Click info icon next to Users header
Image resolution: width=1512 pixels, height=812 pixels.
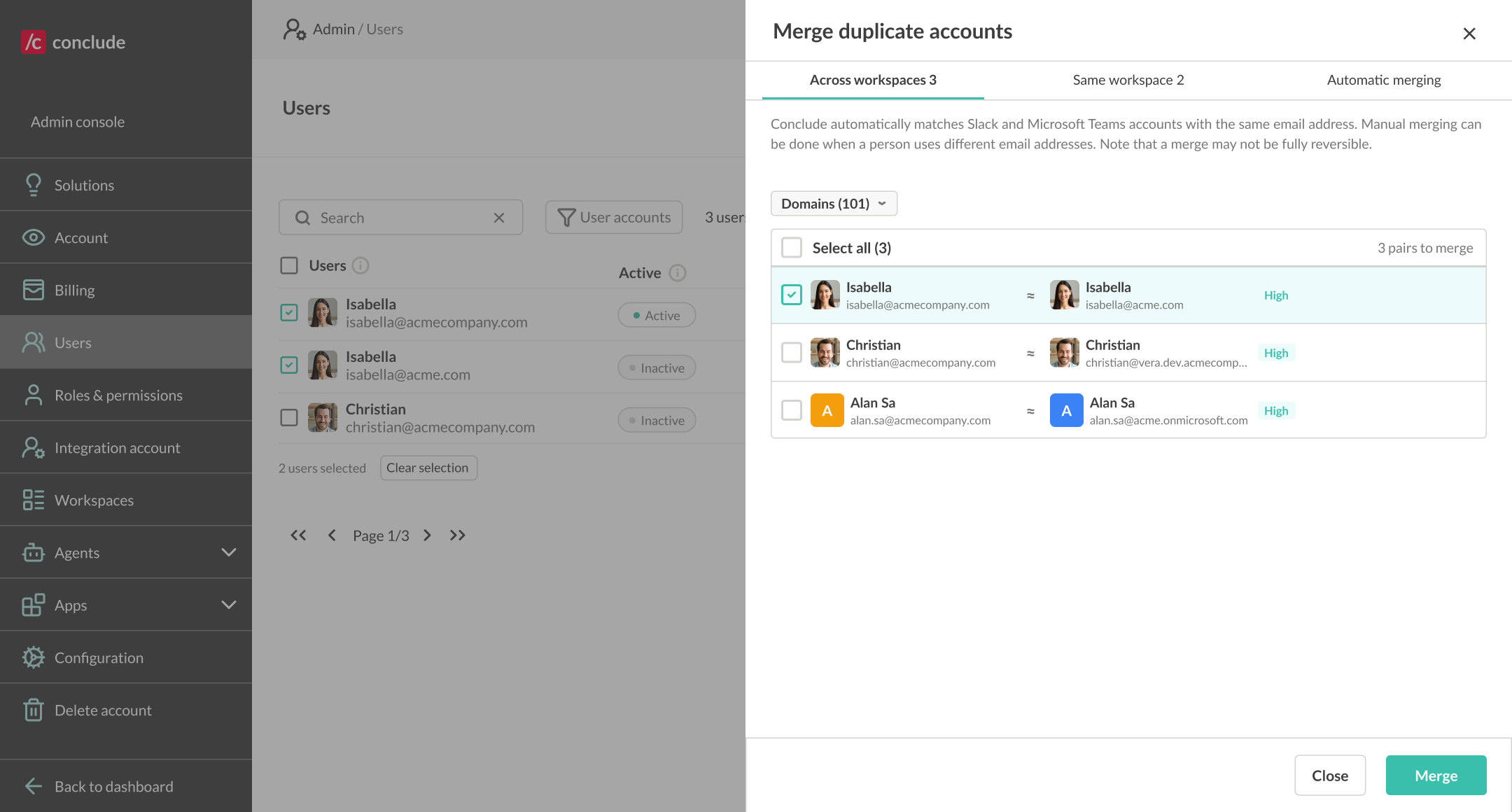pyautogui.click(x=360, y=265)
